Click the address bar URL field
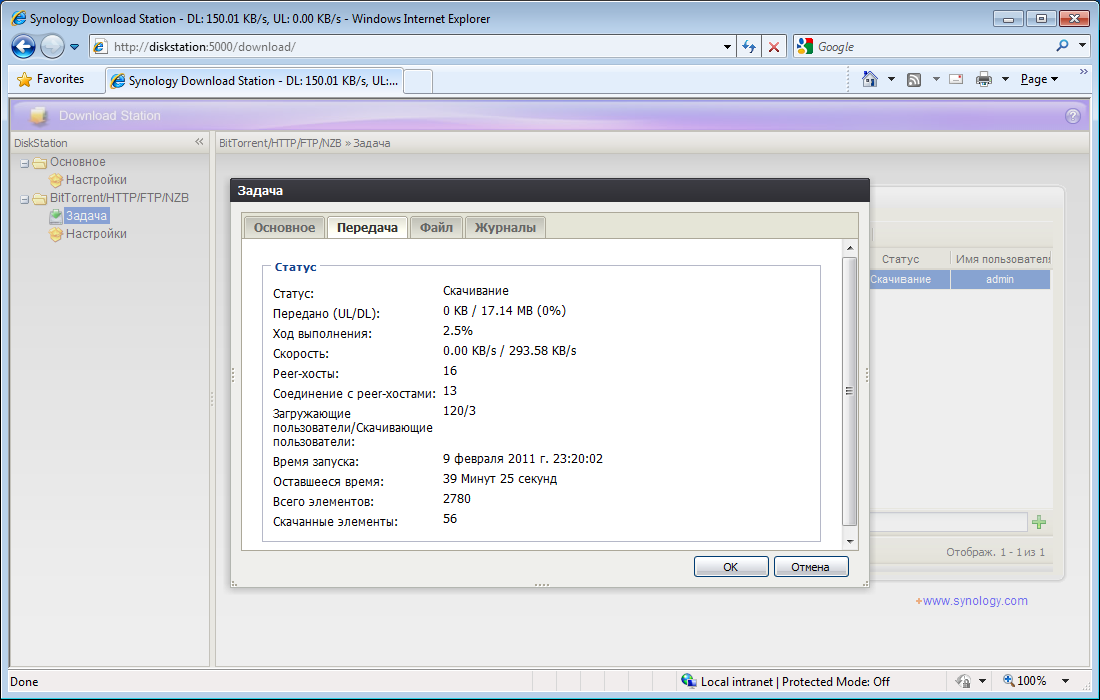This screenshot has width=1100, height=700. point(414,47)
